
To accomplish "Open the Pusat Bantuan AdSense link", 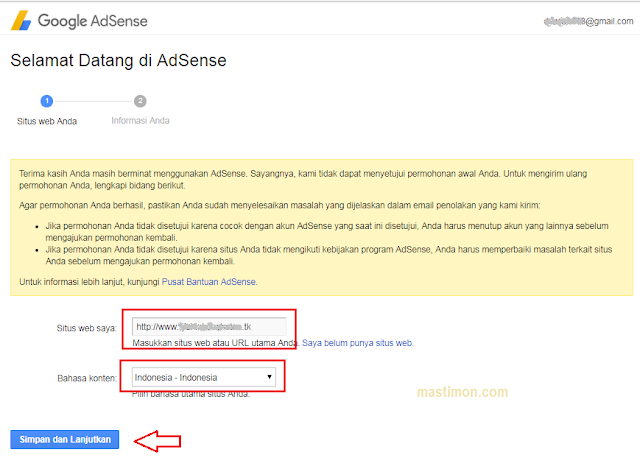I will 209,282.
